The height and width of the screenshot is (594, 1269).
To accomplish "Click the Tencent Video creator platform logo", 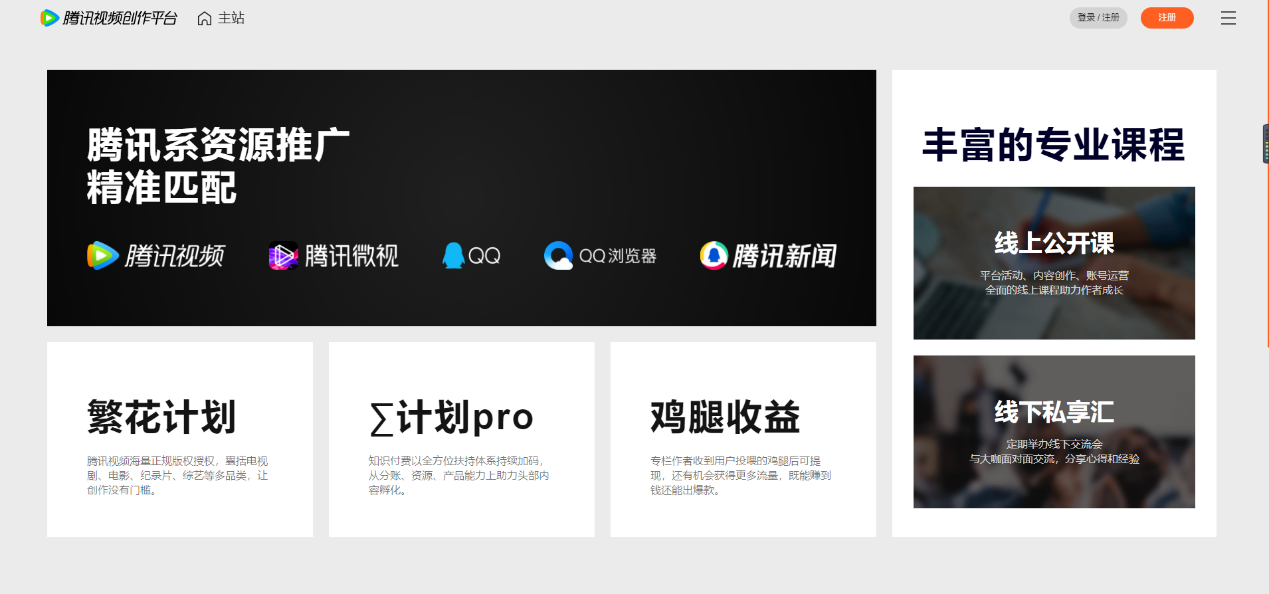I will point(108,18).
